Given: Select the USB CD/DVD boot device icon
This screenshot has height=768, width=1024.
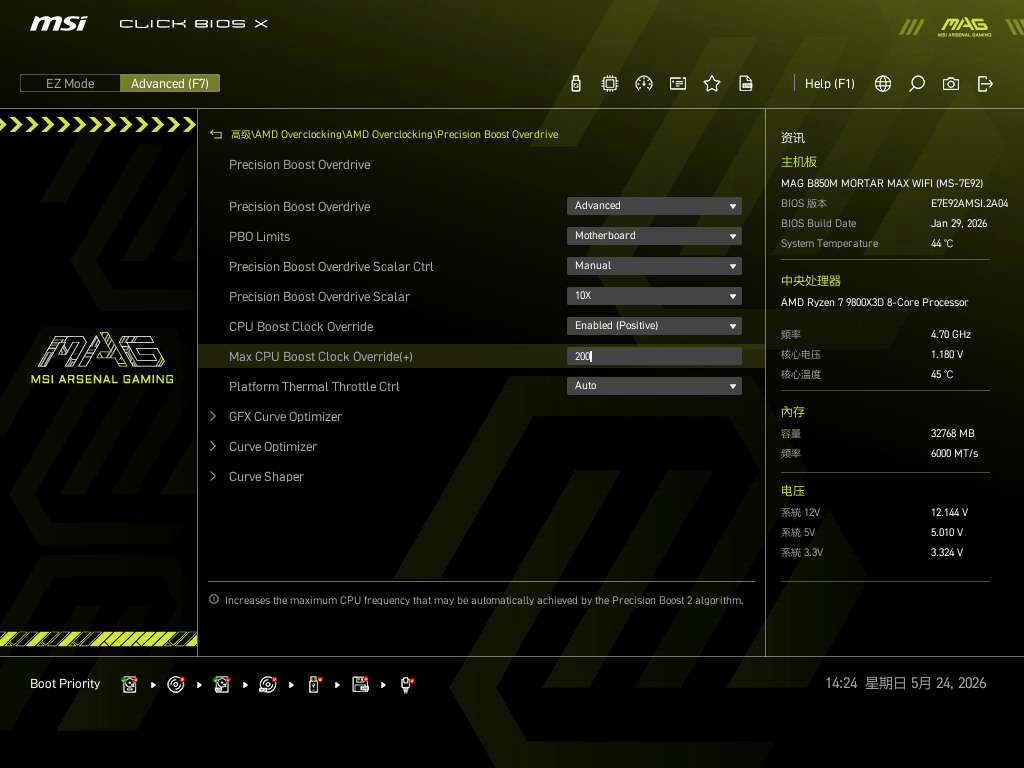Looking at the screenshot, I should (268, 684).
